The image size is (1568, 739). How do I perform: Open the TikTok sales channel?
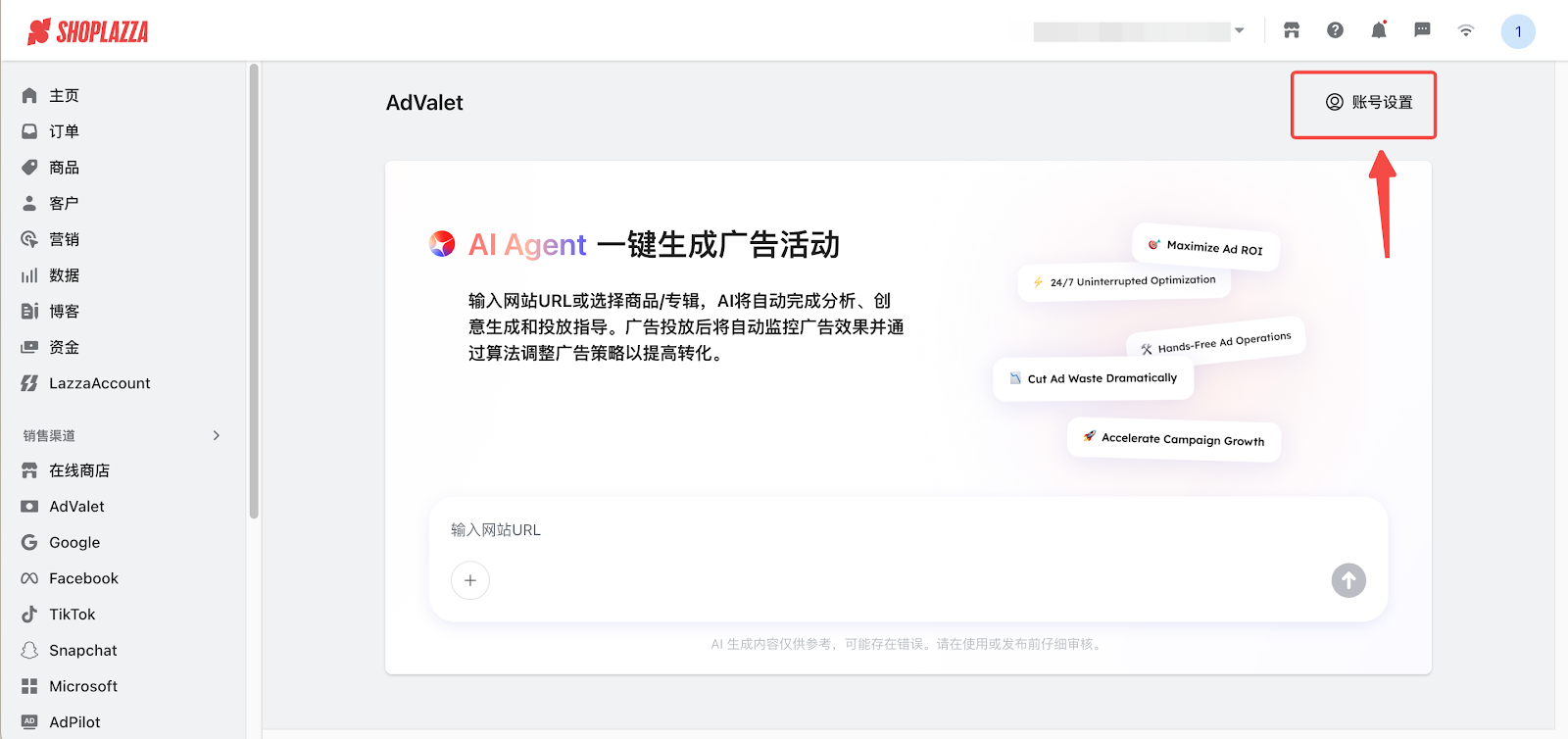tap(72, 615)
